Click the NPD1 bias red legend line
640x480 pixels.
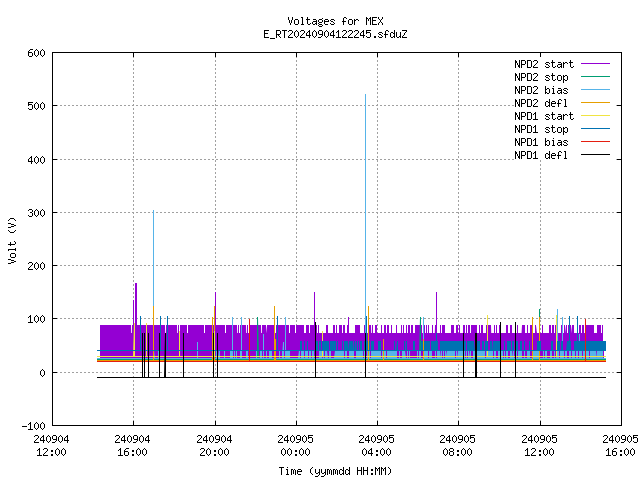[x=595, y=142]
